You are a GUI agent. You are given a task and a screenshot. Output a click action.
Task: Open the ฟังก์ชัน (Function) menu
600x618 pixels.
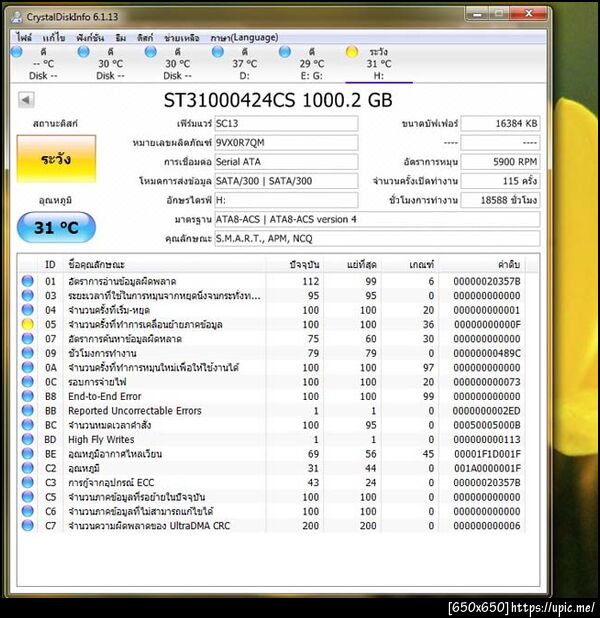click(x=90, y=37)
